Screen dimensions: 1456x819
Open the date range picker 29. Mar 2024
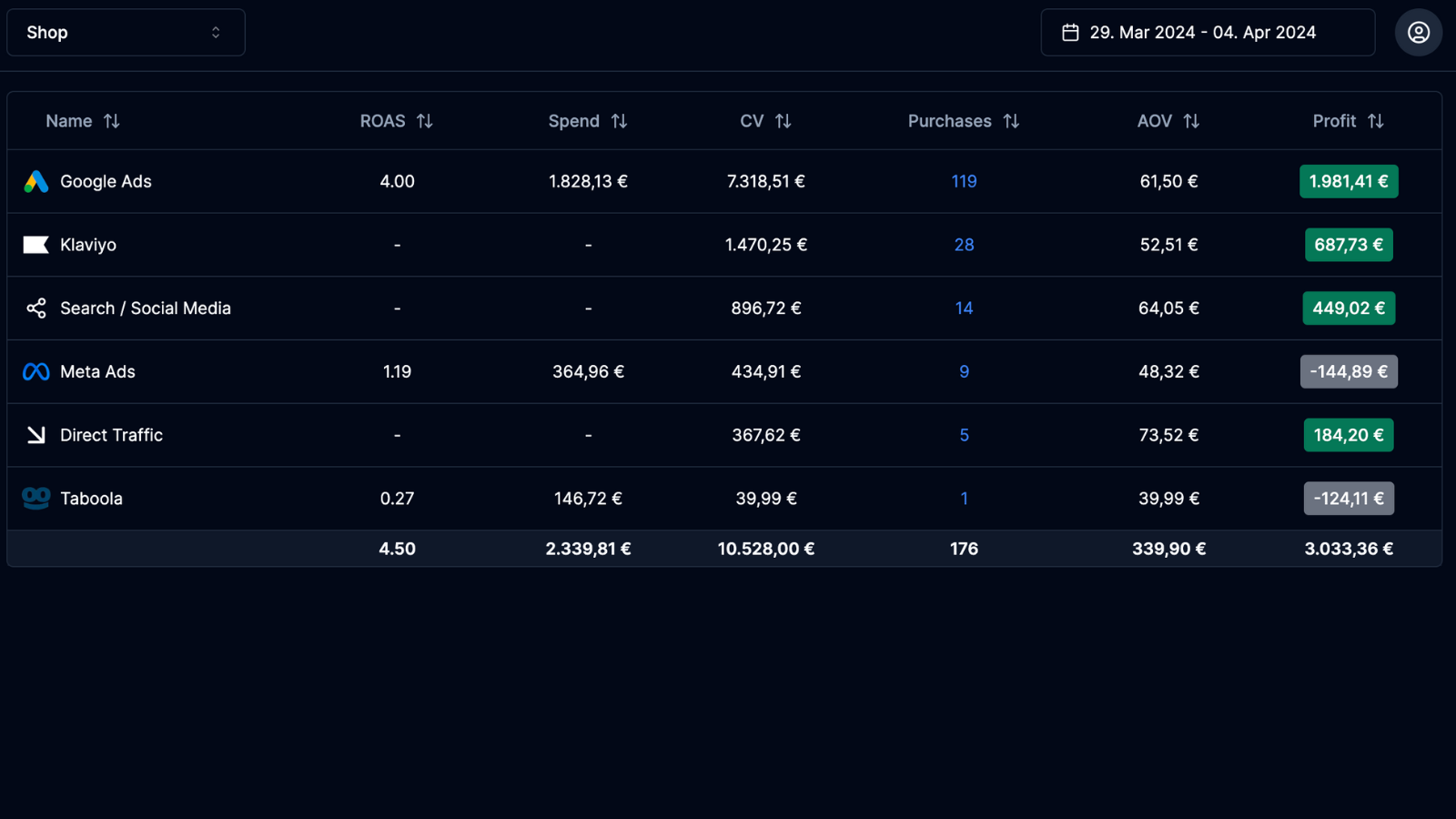[1208, 33]
